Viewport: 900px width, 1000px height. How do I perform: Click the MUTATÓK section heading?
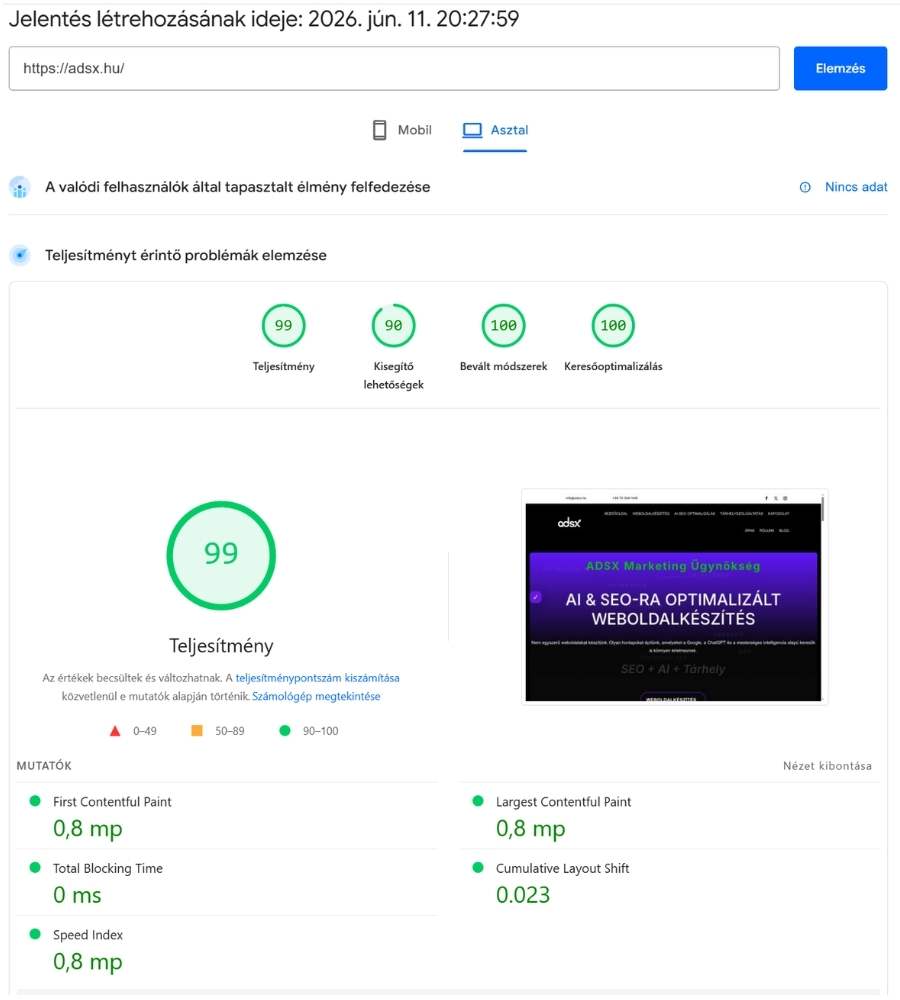[x=44, y=765]
